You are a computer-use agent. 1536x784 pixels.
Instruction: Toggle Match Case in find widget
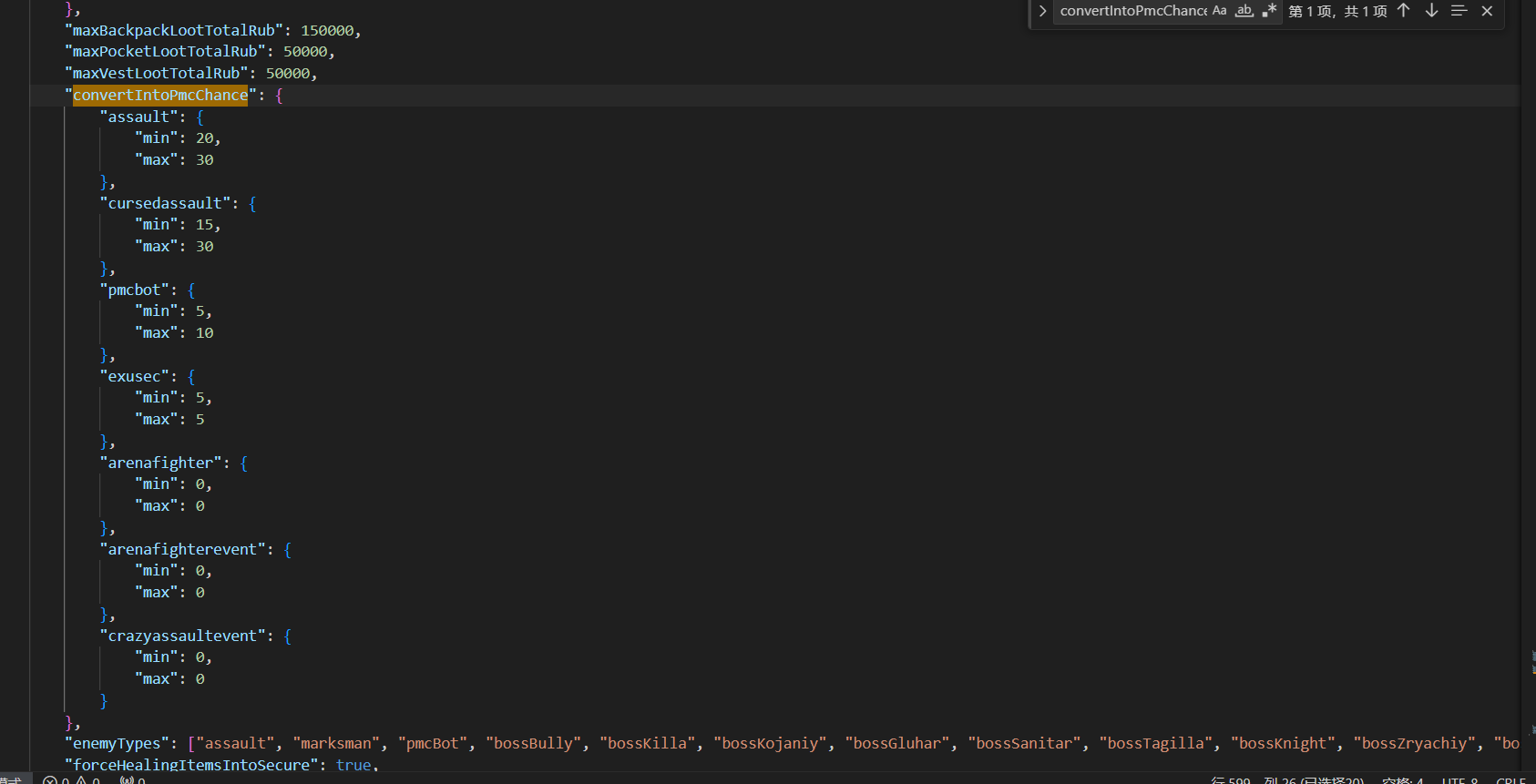click(1219, 11)
